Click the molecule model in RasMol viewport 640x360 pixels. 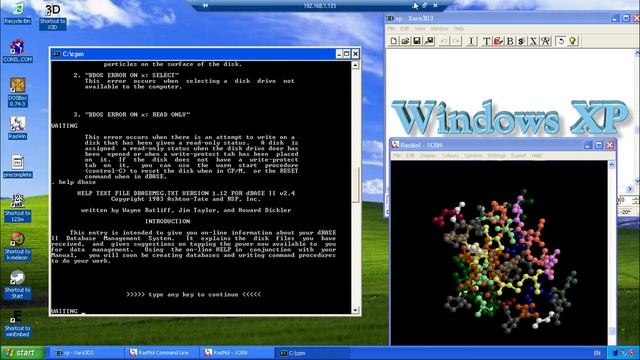(x=506, y=261)
